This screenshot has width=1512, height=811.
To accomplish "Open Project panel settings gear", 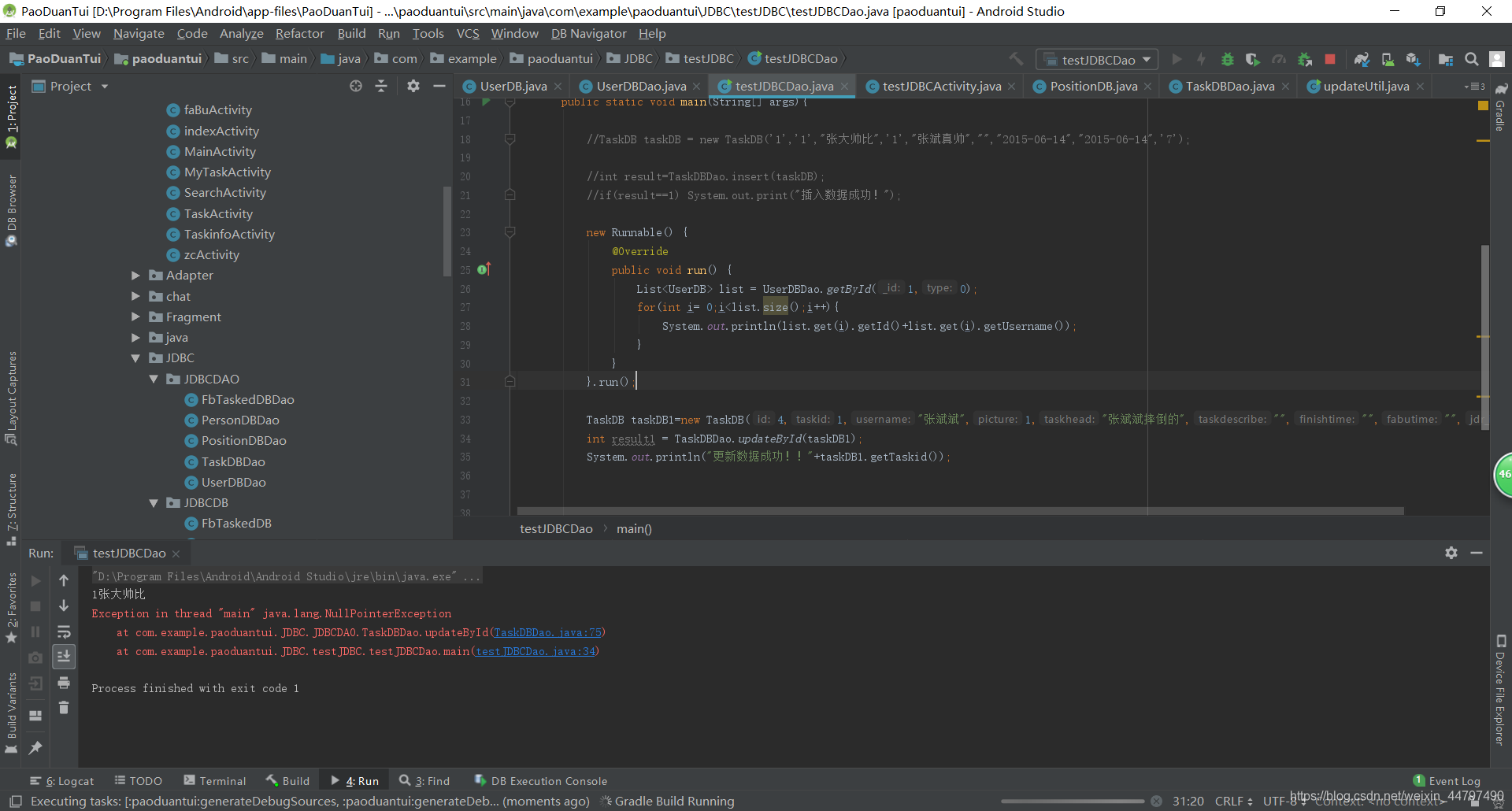I will (x=413, y=86).
